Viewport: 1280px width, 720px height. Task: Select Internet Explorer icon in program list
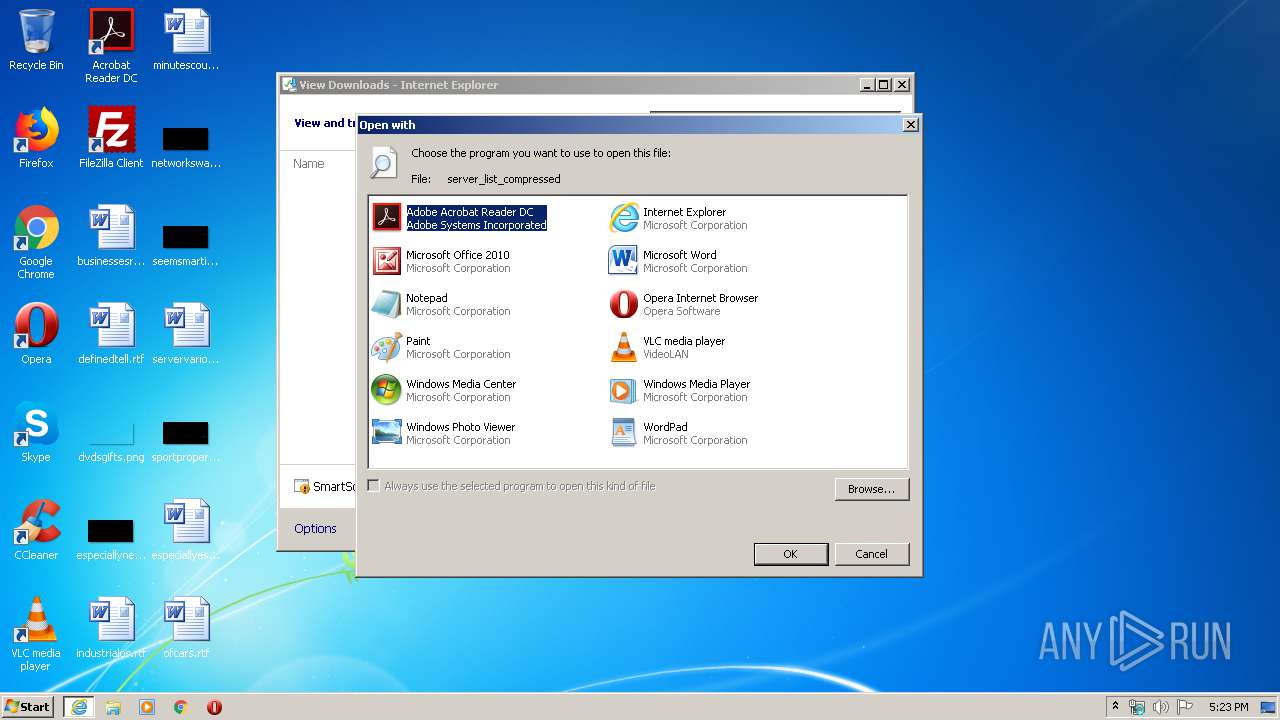click(623, 217)
